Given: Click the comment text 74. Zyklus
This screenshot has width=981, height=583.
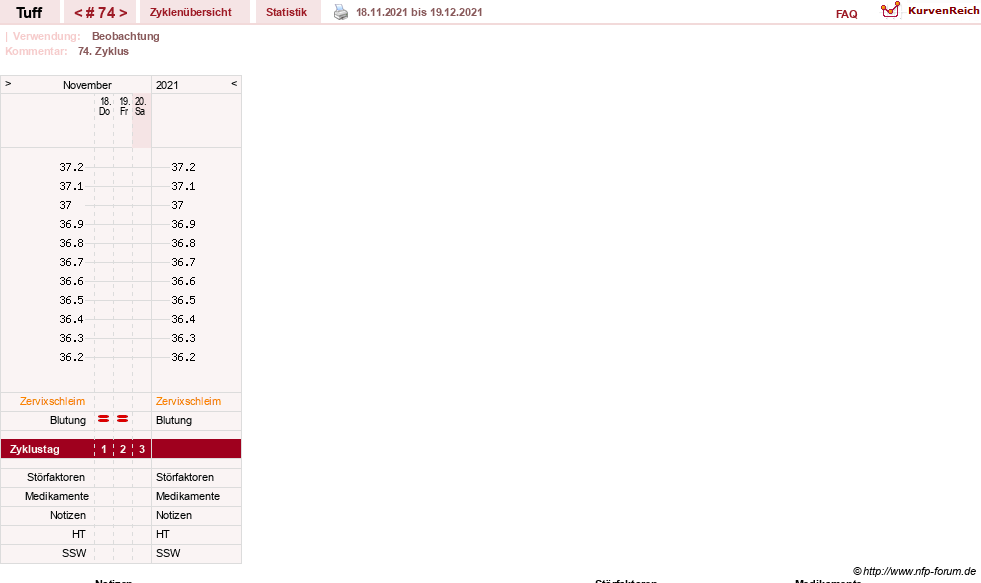Looking at the screenshot, I should click(x=103, y=51).
